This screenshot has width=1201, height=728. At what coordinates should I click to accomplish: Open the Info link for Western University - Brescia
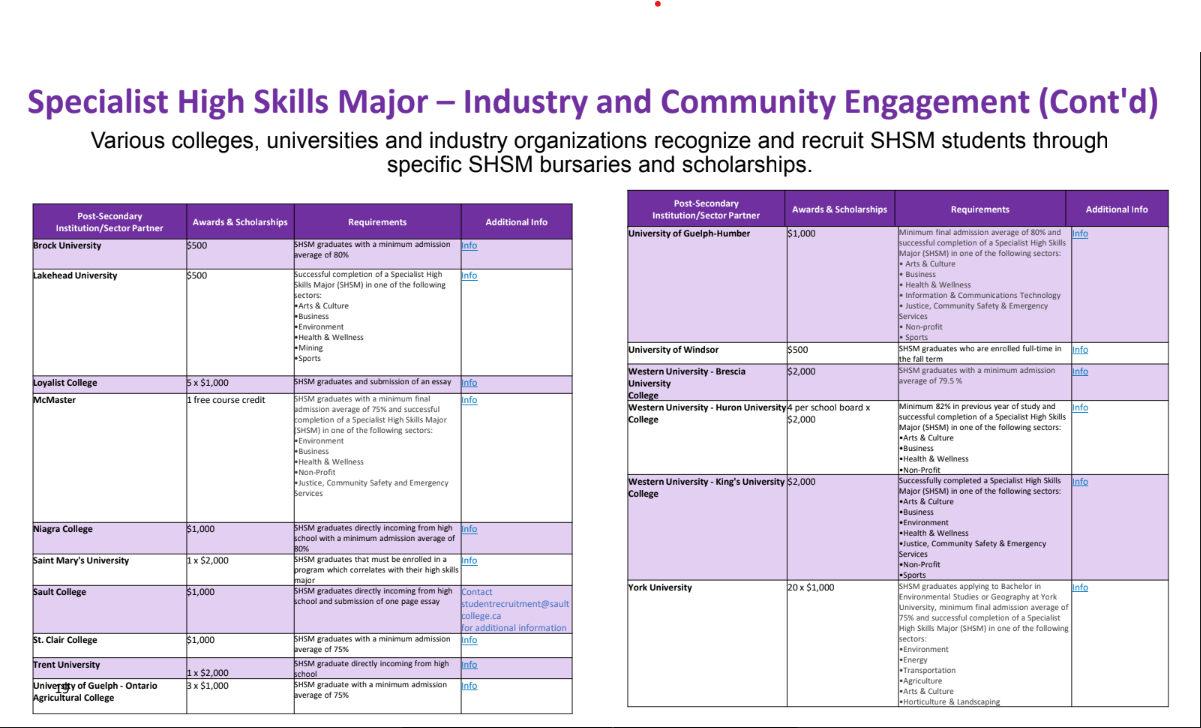pos(1080,370)
